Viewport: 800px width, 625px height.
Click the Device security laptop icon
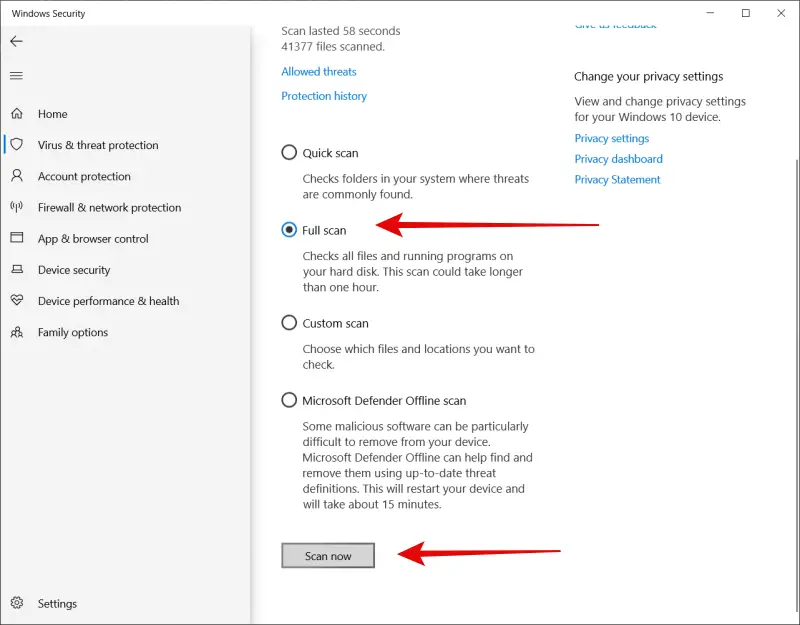pos(17,269)
